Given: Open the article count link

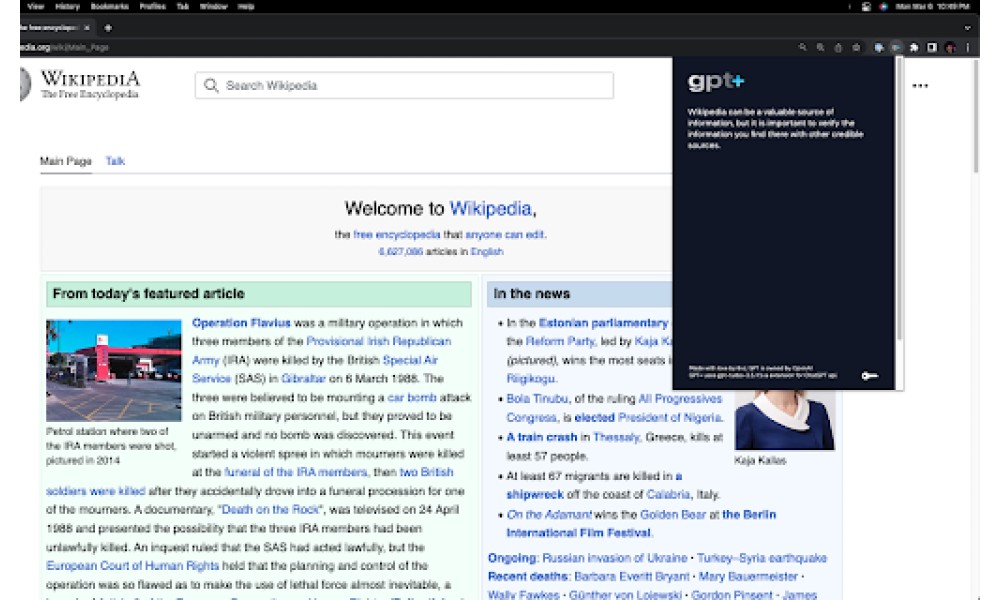Looking at the screenshot, I should click(x=401, y=252).
